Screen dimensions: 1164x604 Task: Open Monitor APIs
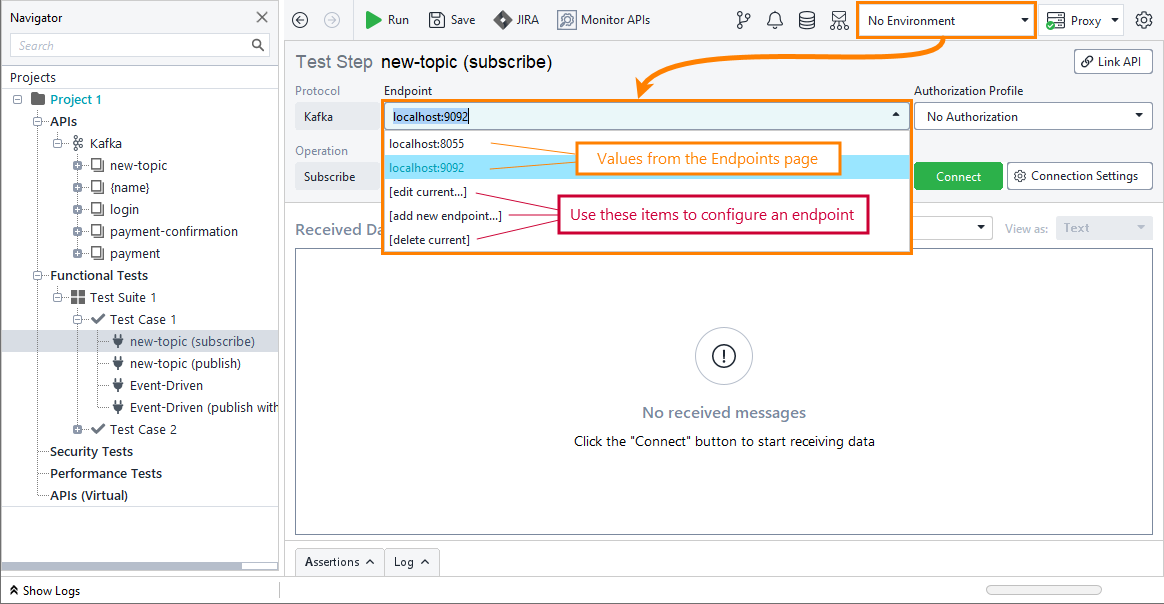603,19
